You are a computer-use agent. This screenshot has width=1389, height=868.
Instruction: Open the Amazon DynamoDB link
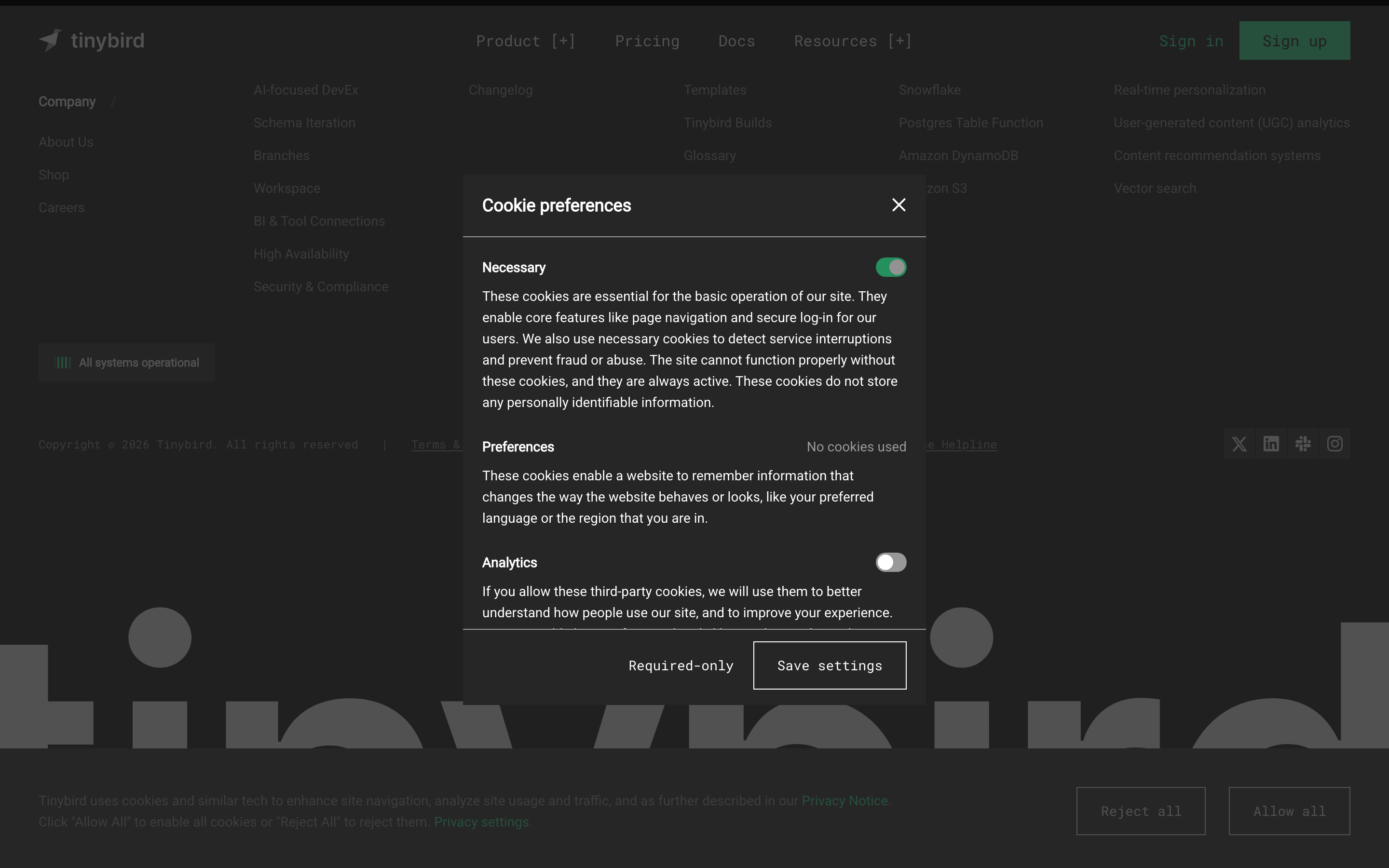pos(958,156)
